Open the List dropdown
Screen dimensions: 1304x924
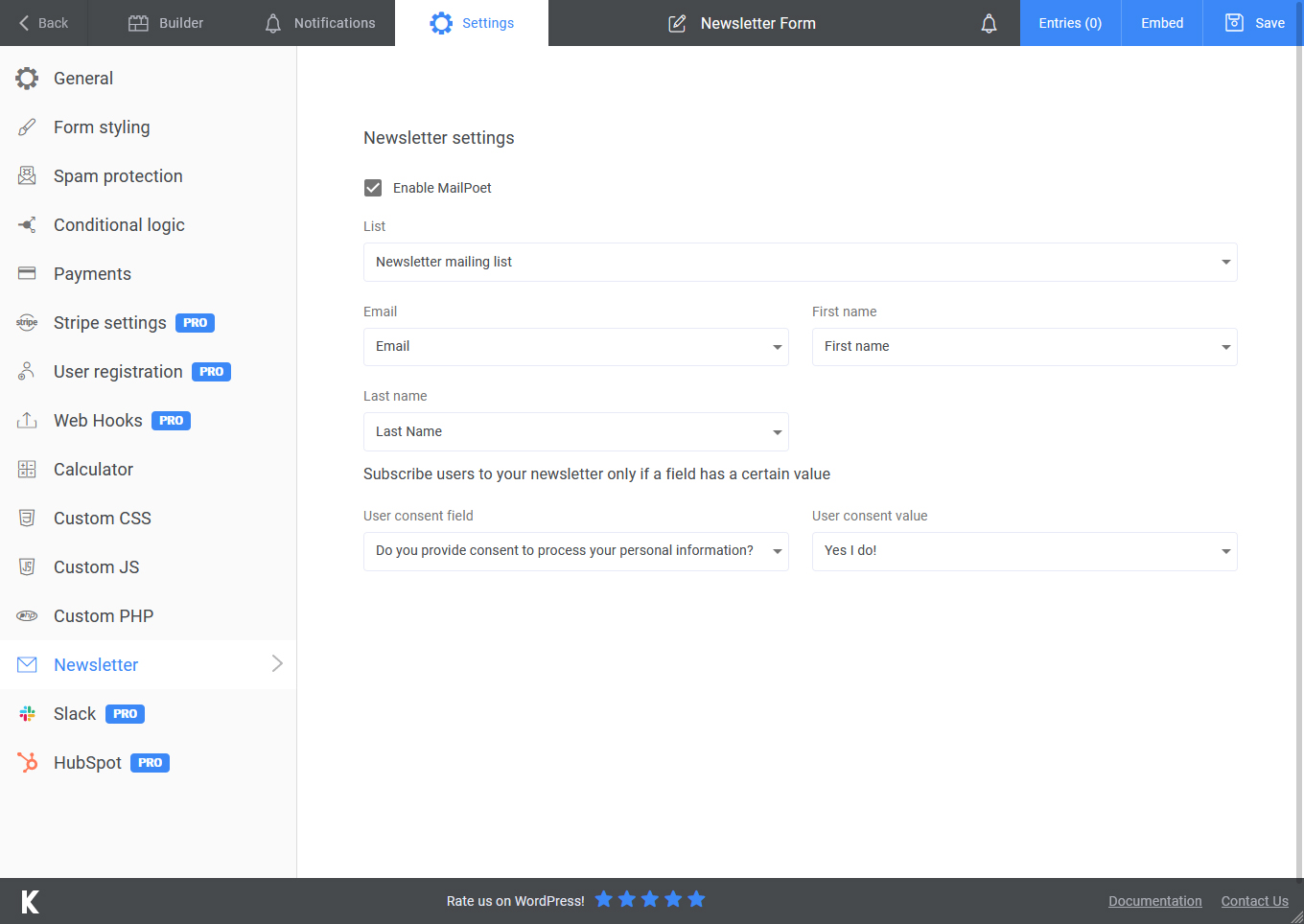tap(801, 262)
